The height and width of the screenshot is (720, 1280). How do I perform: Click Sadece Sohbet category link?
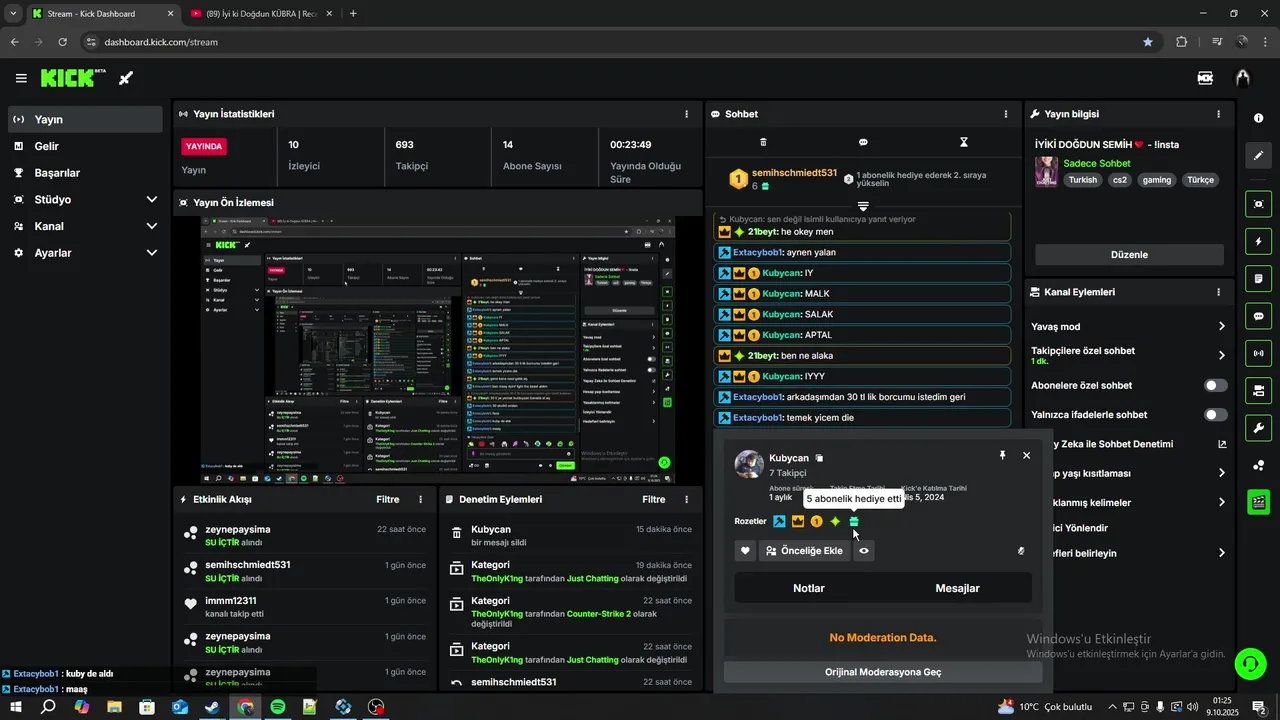pos(1097,163)
